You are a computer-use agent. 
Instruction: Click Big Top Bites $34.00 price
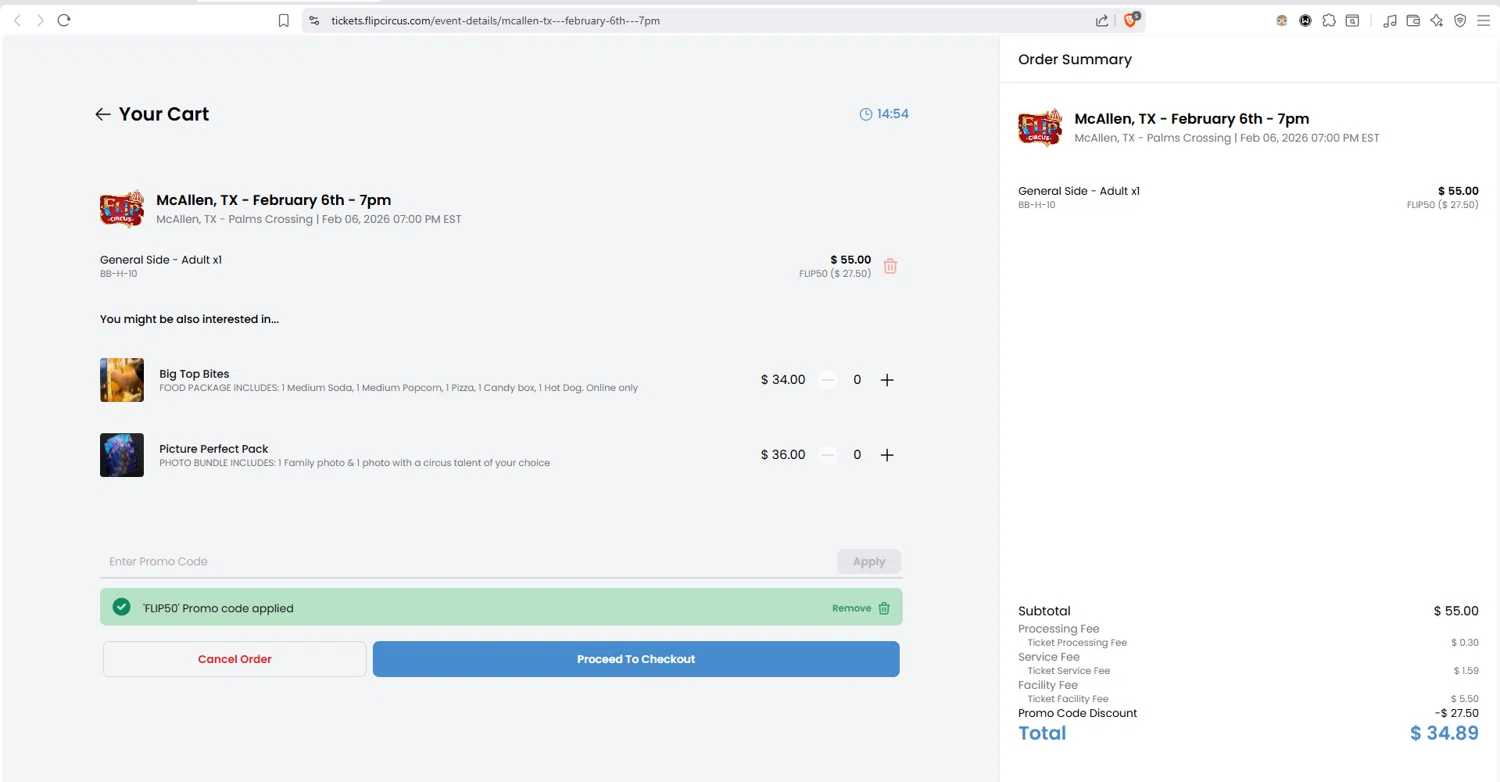tap(783, 380)
